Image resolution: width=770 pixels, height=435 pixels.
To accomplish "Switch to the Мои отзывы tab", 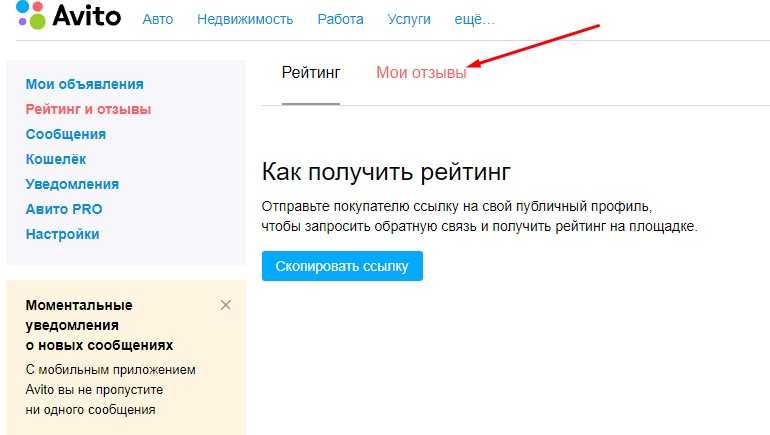I will 421,73.
